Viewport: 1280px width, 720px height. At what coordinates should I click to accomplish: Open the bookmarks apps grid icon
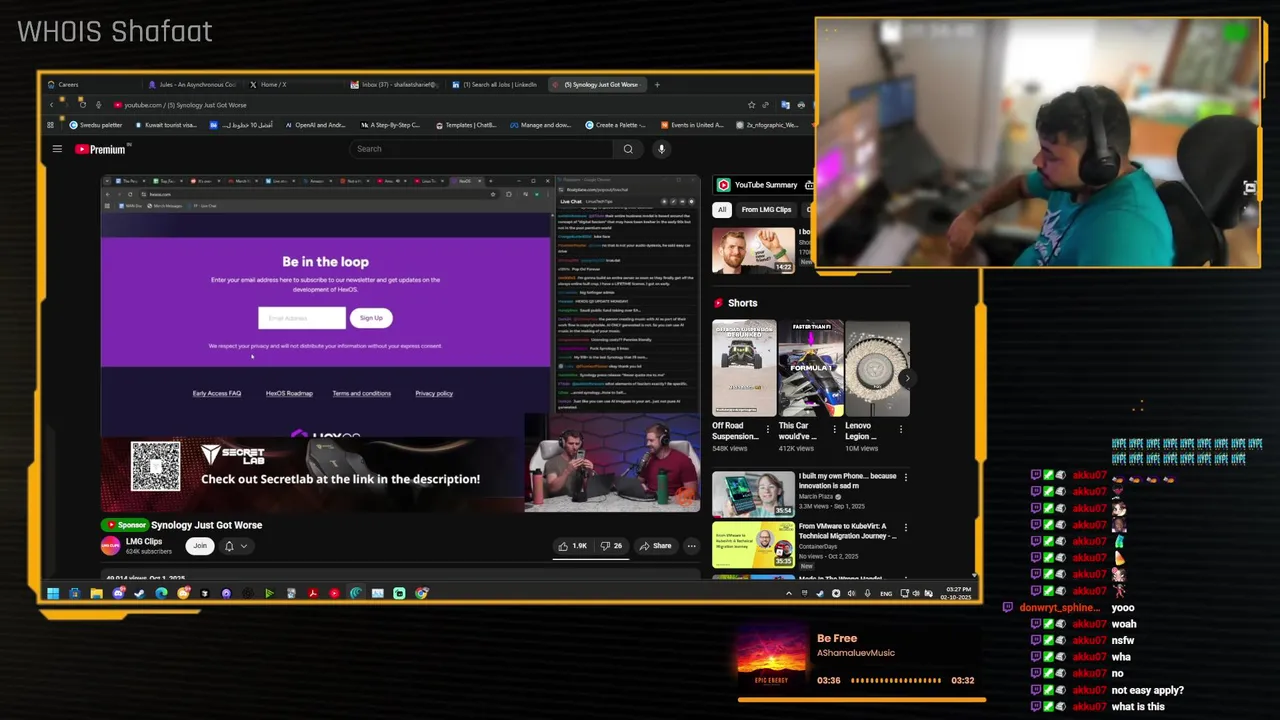tap(51, 125)
